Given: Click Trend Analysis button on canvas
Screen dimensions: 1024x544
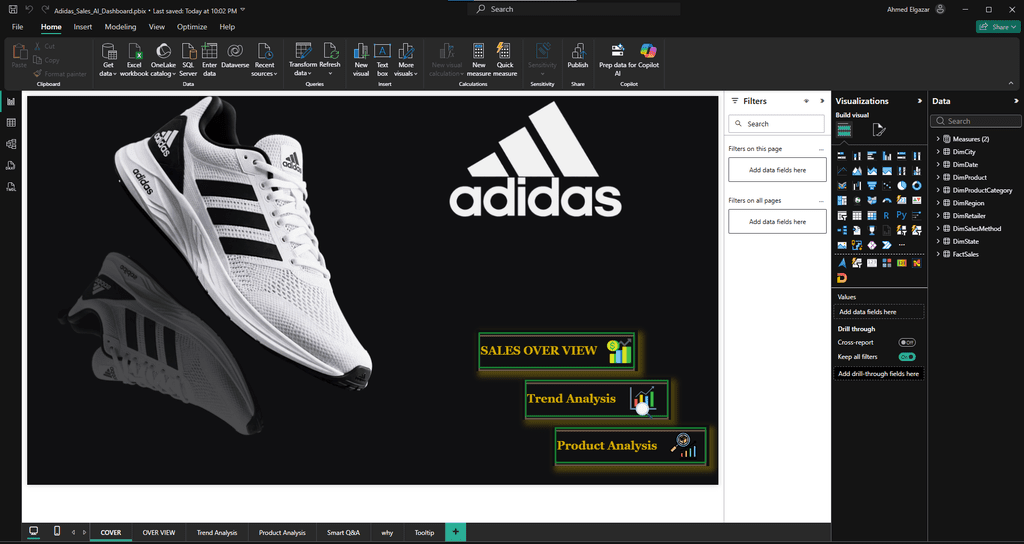Looking at the screenshot, I should pyautogui.click(x=596, y=399).
